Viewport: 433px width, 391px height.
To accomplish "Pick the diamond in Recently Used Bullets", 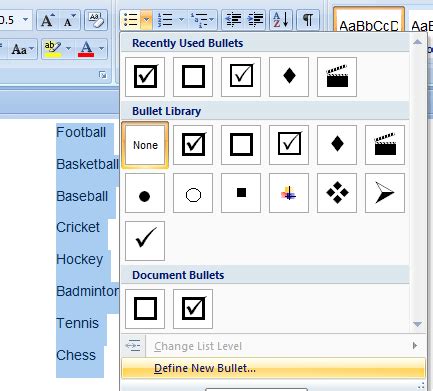I will coord(289,77).
